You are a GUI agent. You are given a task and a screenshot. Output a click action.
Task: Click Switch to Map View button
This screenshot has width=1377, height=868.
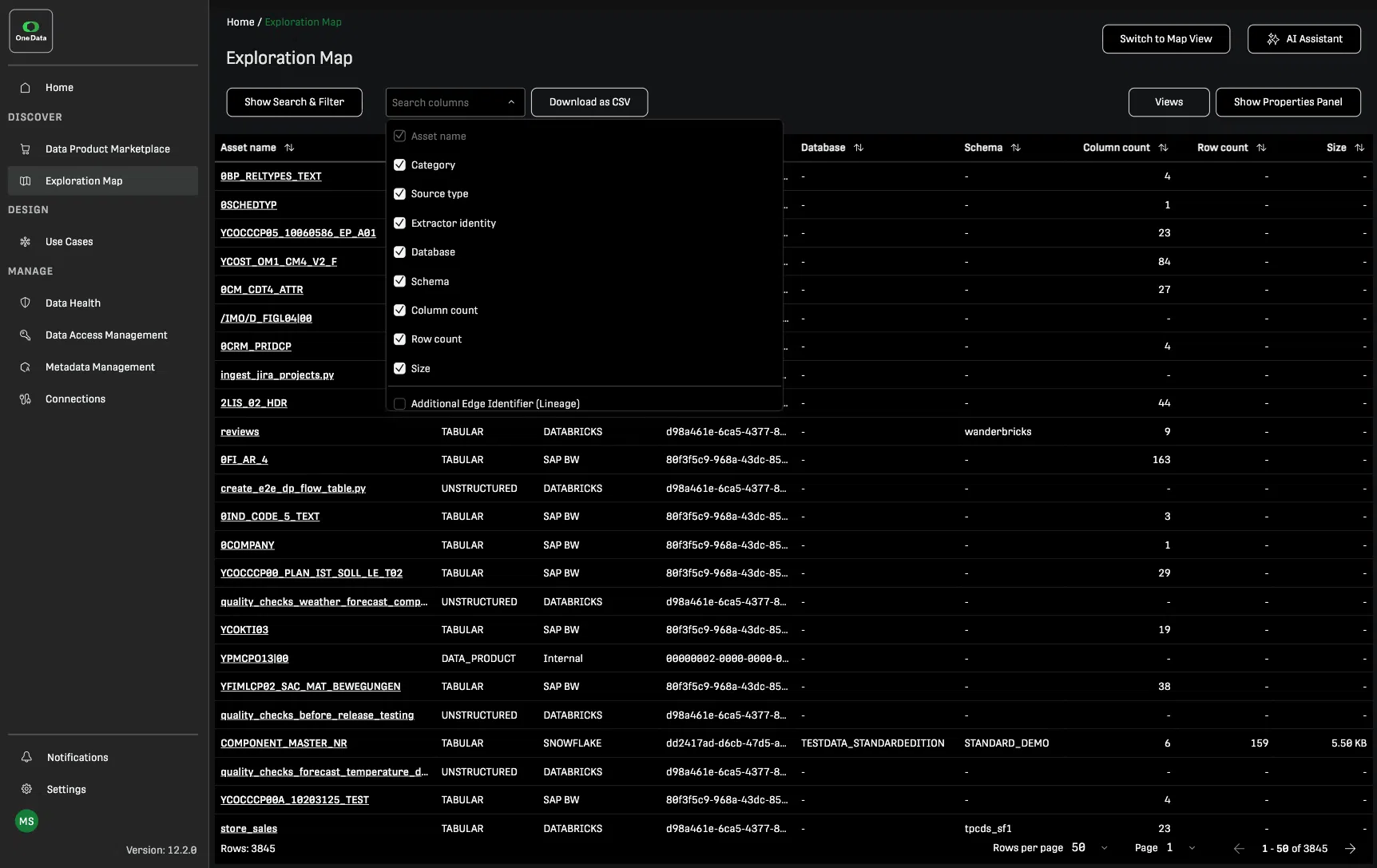pos(1166,39)
